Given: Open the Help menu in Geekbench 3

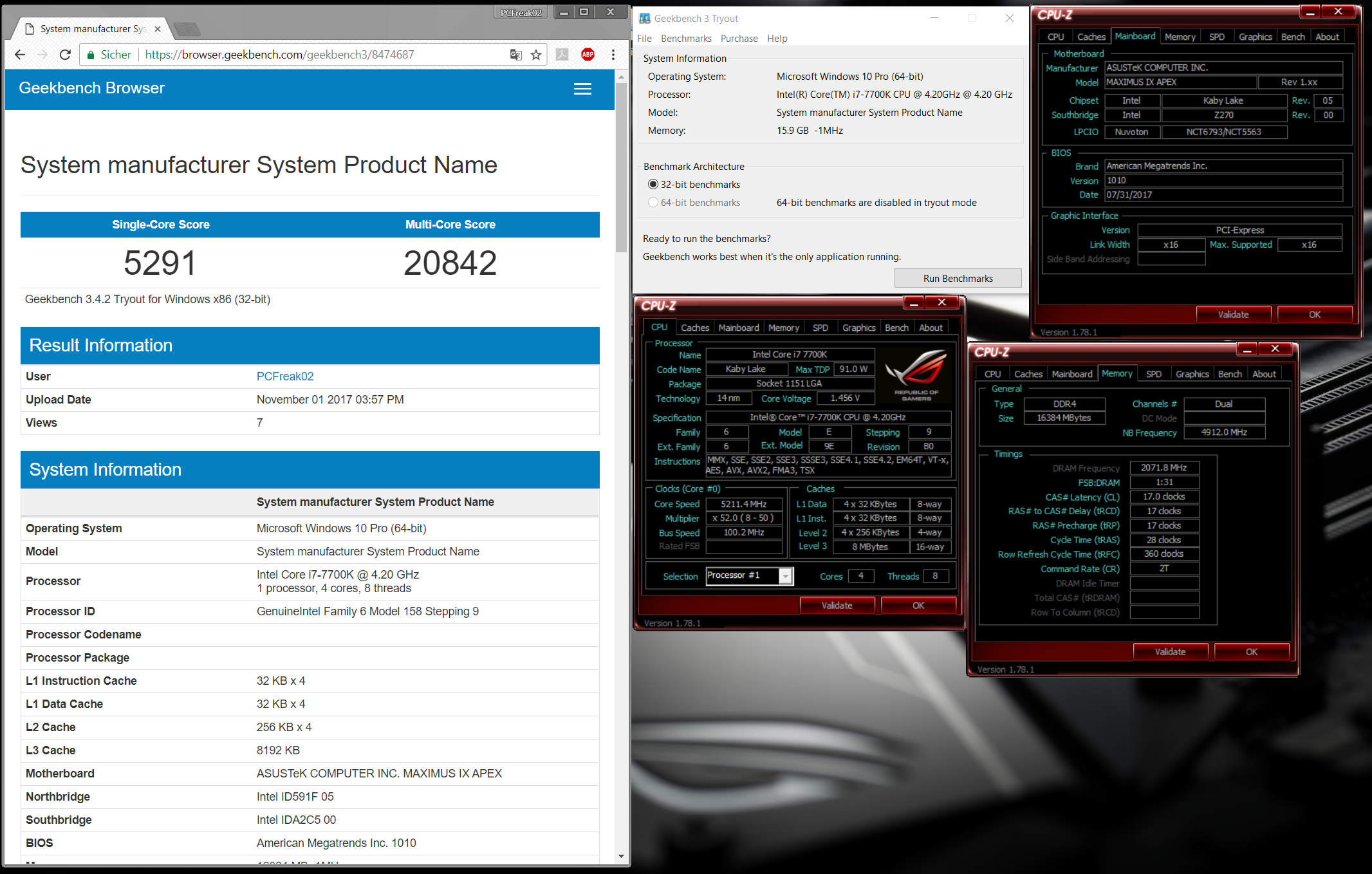Looking at the screenshot, I should pyautogui.click(x=777, y=39).
